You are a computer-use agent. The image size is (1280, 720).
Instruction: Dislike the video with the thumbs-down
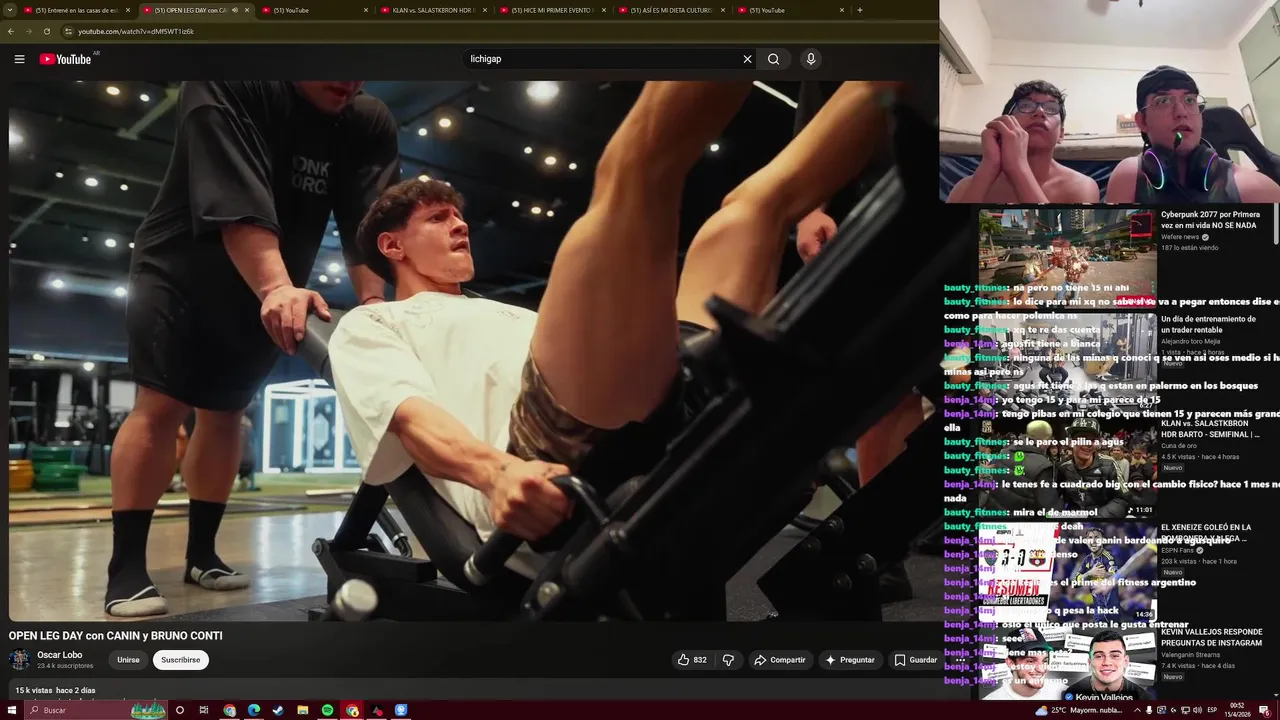coord(728,660)
